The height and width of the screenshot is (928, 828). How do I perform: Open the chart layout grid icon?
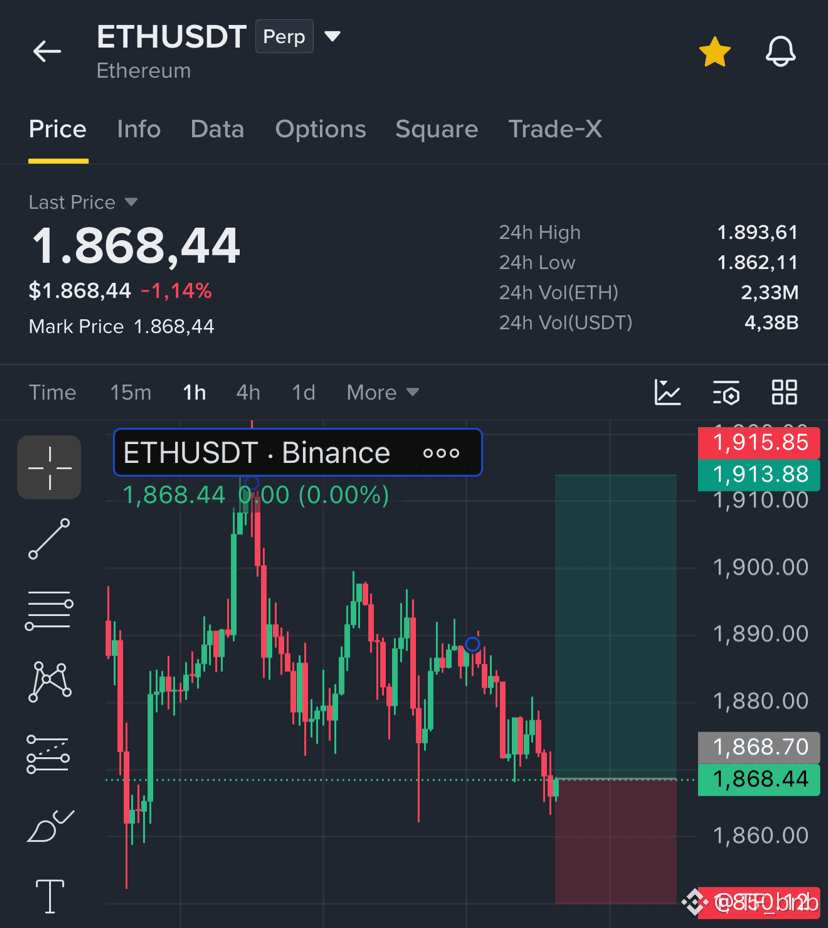[x=784, y=392]
